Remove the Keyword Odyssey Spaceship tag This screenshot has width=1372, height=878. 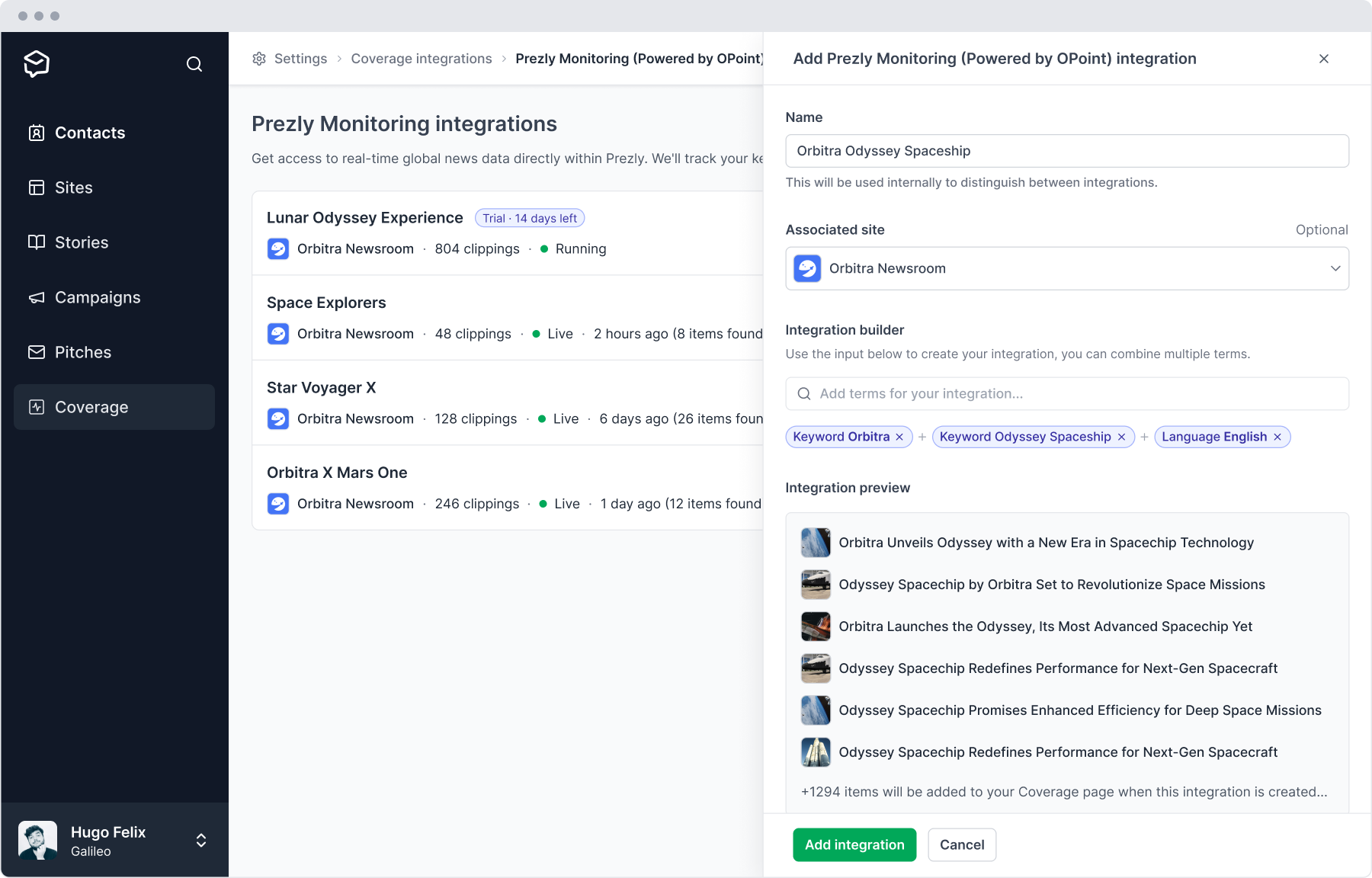pyautogui.click(x=1121, y=437)
